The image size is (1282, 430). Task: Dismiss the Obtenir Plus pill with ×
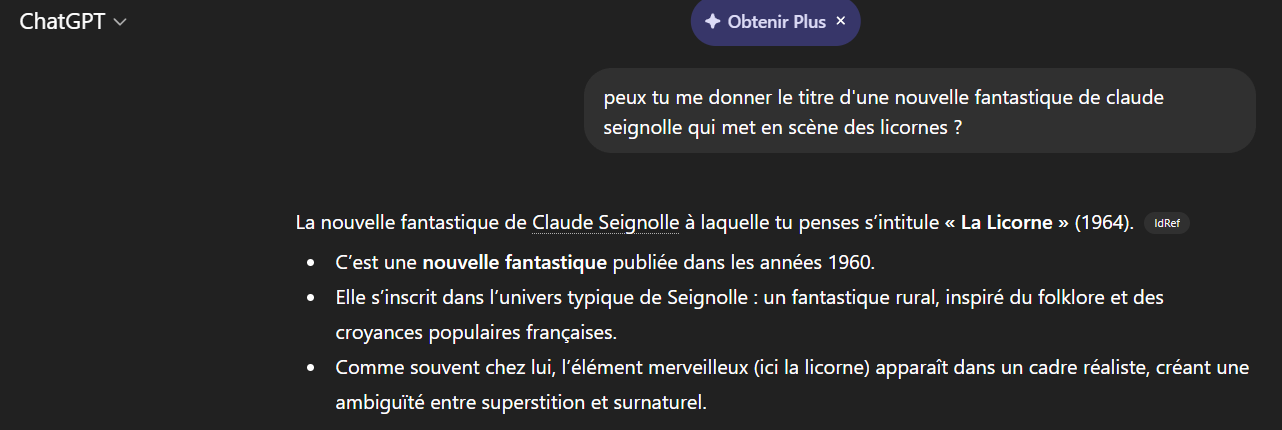click(x=841, y=21)
